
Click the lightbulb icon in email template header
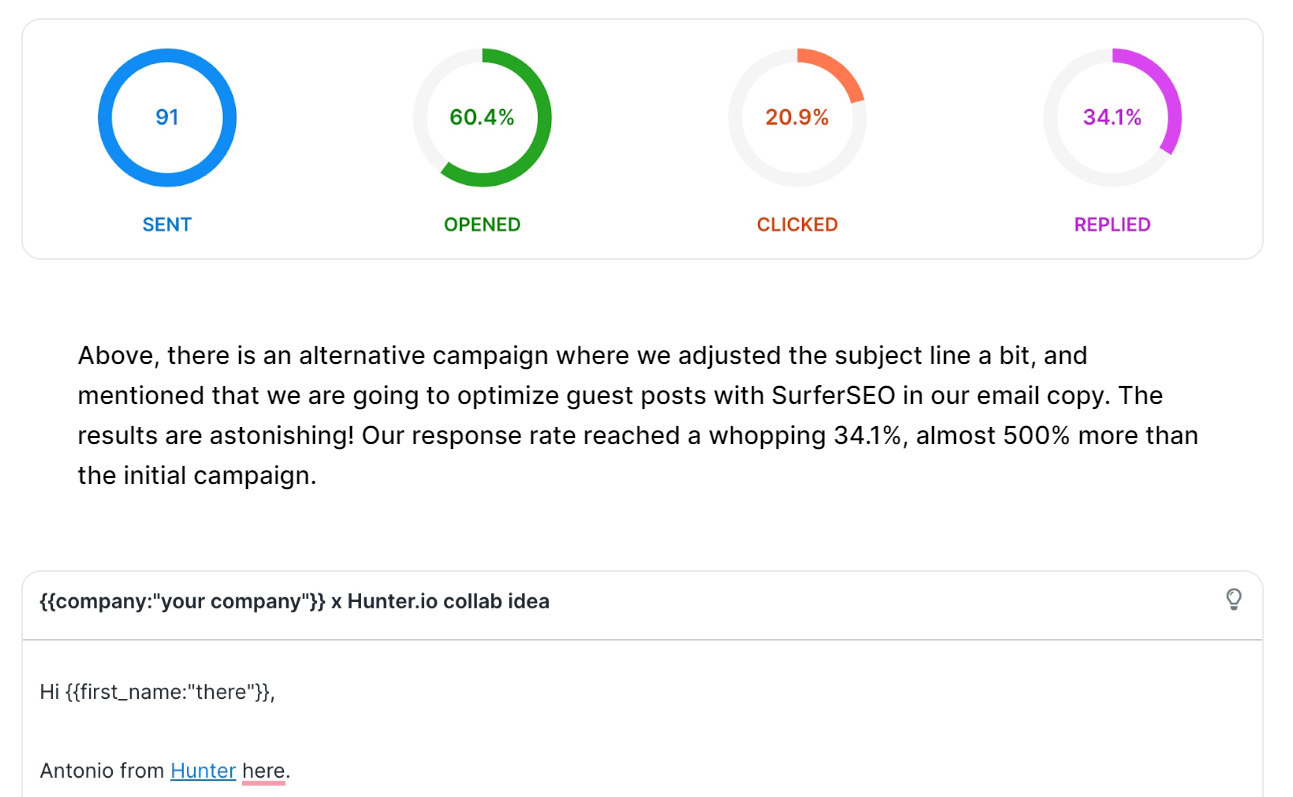pos(1233,600)
